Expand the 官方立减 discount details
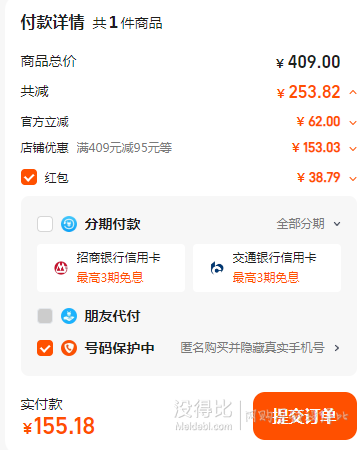Screen dimensions: 360x450 point(353,123)
